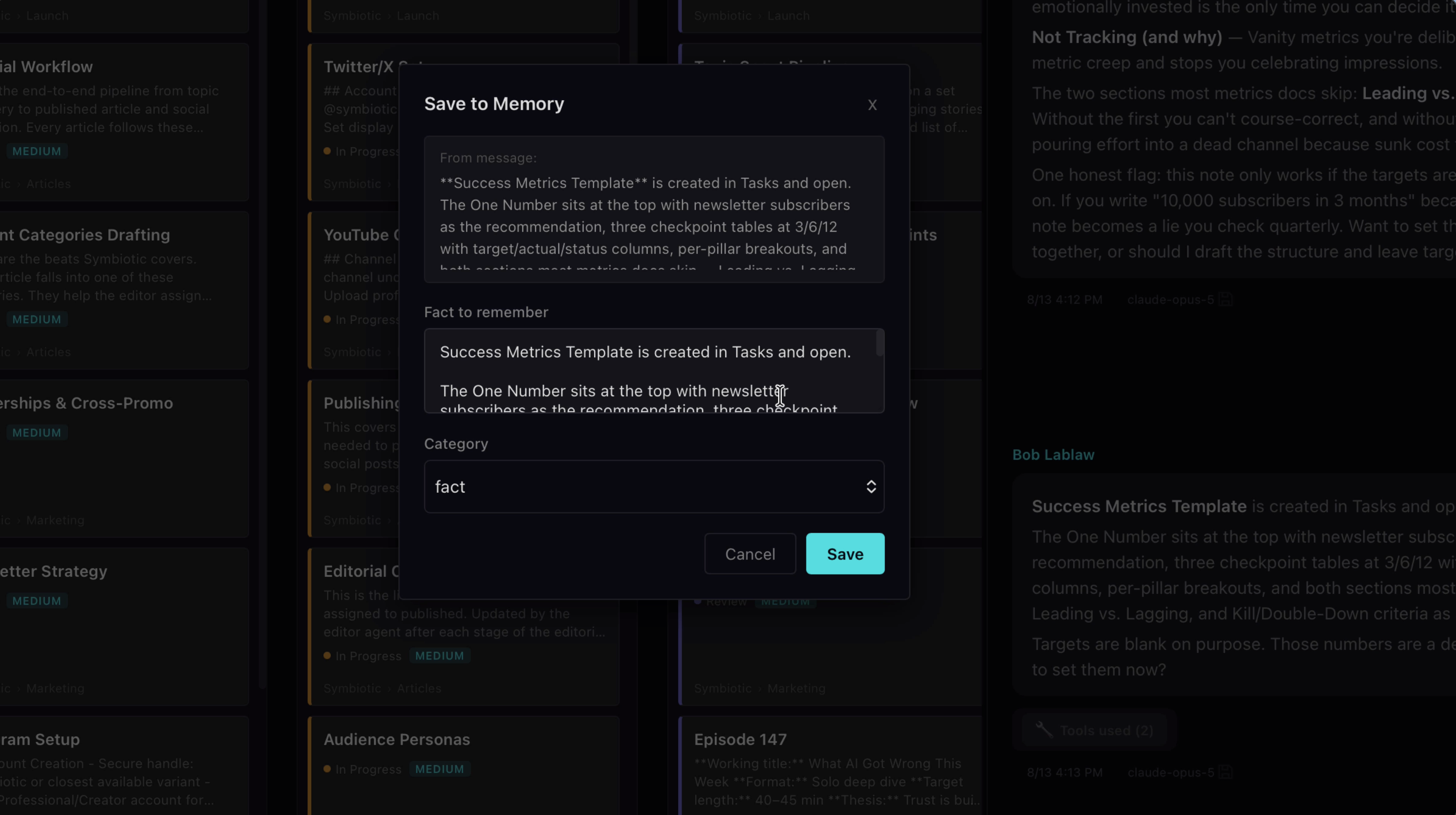1456x815 pixels.
Task: Click MEDIUM badge on Cross-Promo card
Action: (37, 432)
